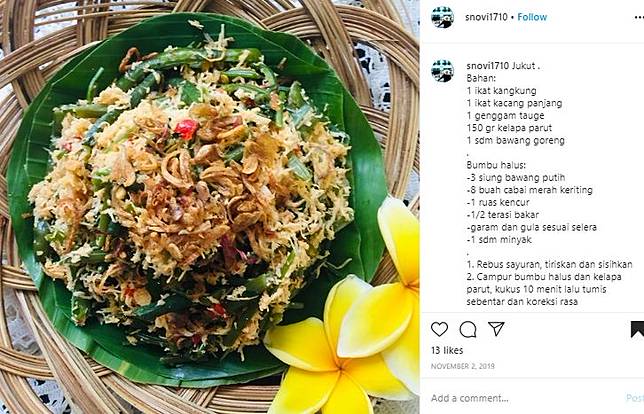
Task: Click the yellow frangipani flower in photo
Action: point(349,320)
